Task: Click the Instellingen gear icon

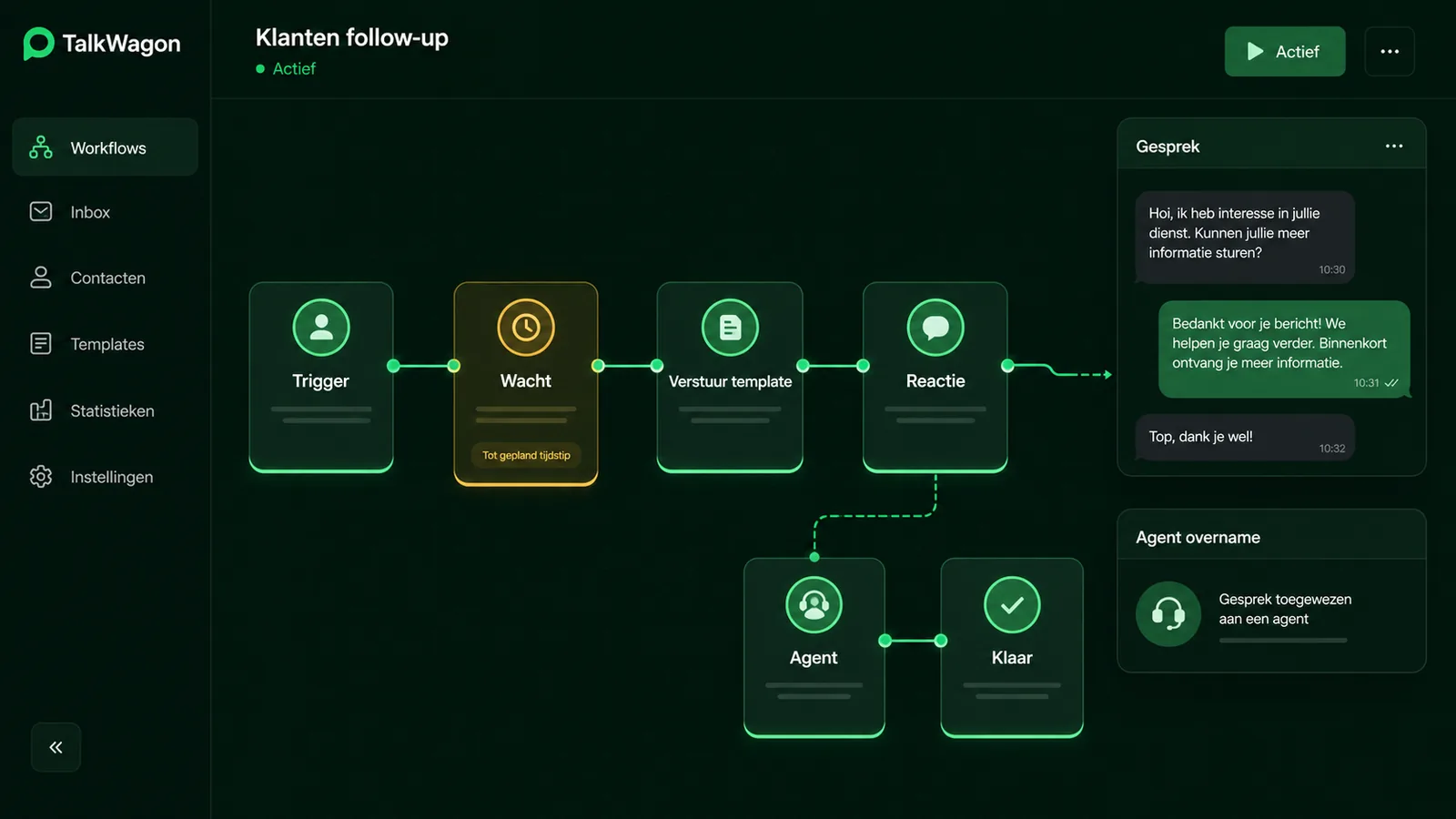Action: click(41, 477)
